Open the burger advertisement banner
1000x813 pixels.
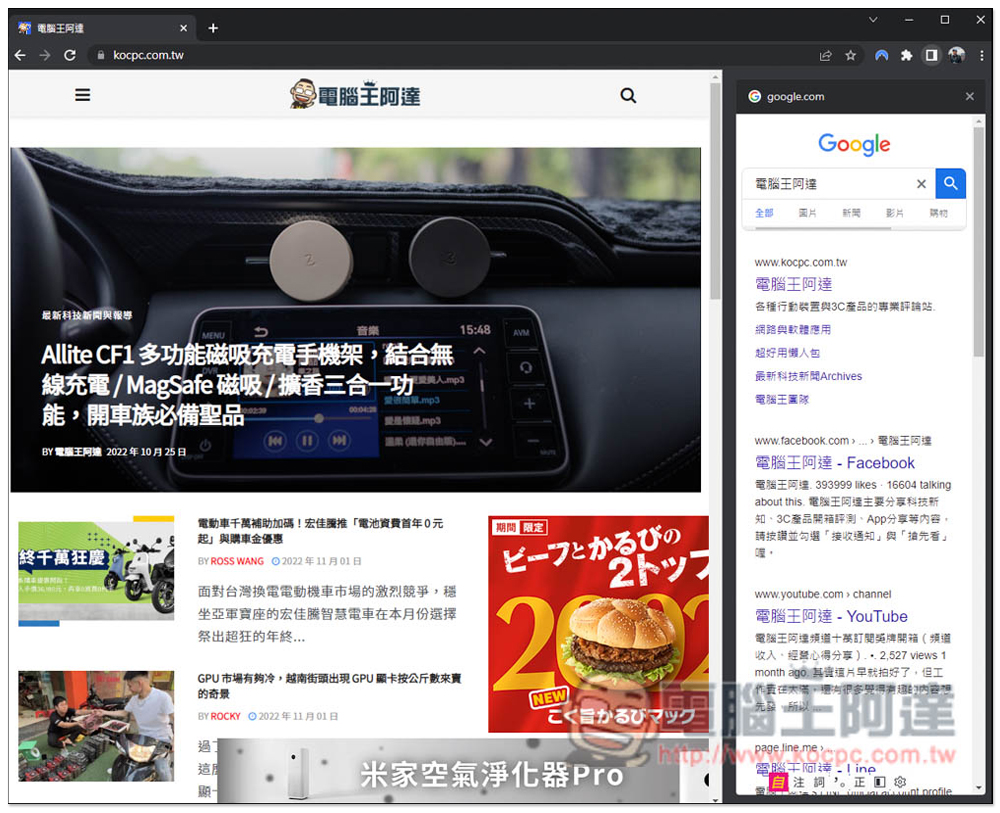point(598,624)
